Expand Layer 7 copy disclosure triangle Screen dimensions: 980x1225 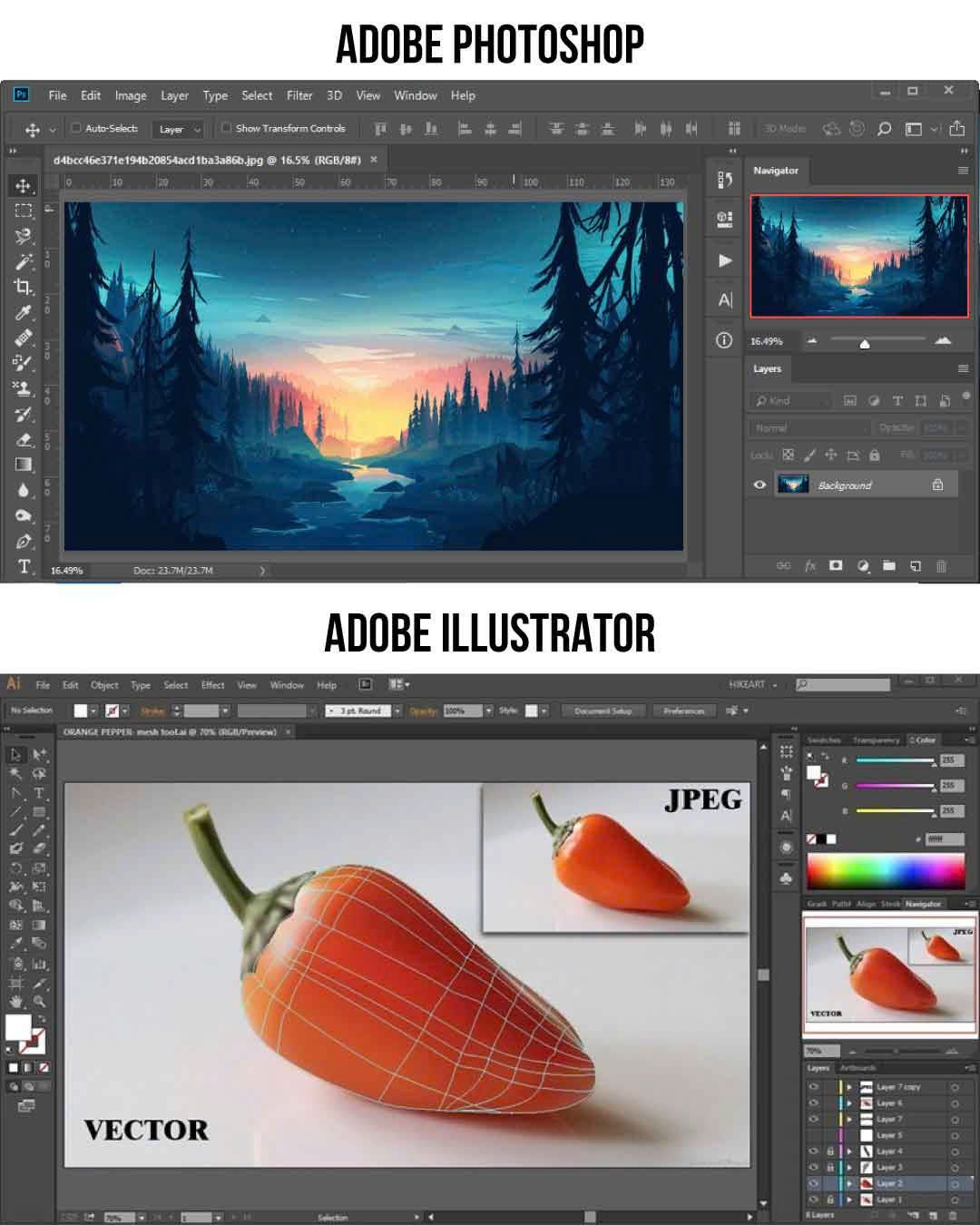[x=849, y=1086]
